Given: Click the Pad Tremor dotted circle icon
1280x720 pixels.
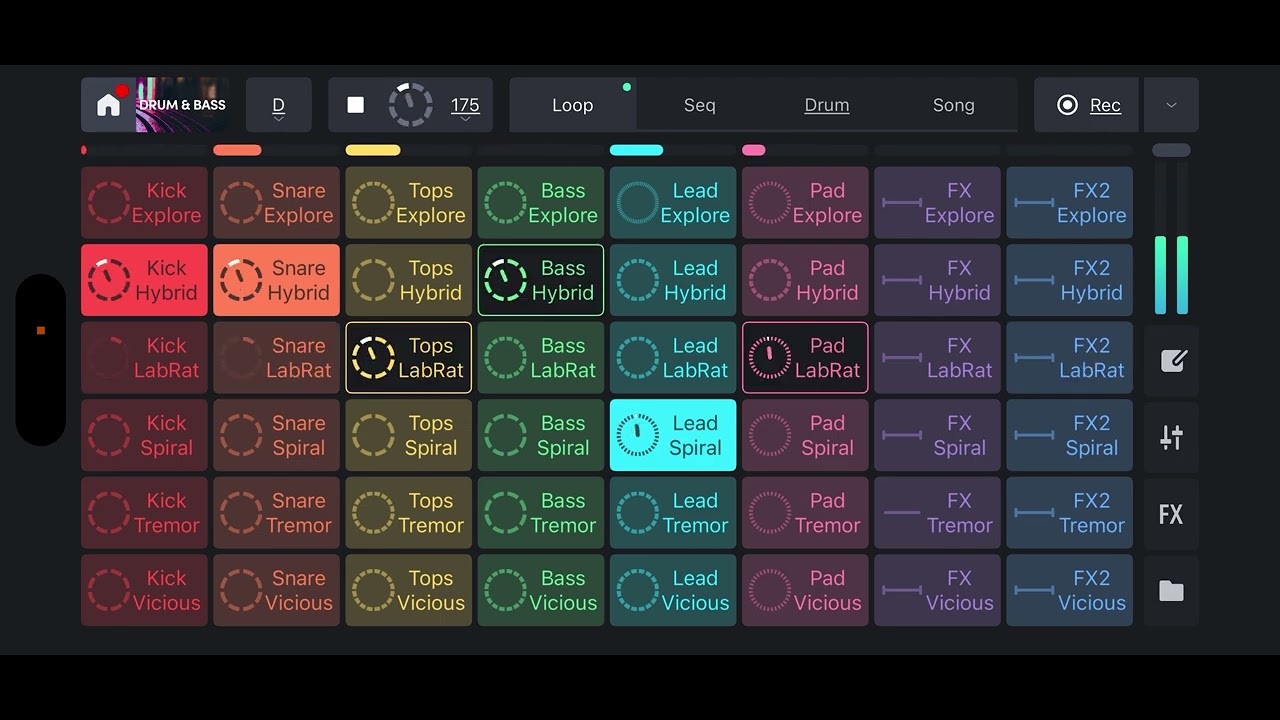Looking at the screenshot, I should [x=769, y=513].
